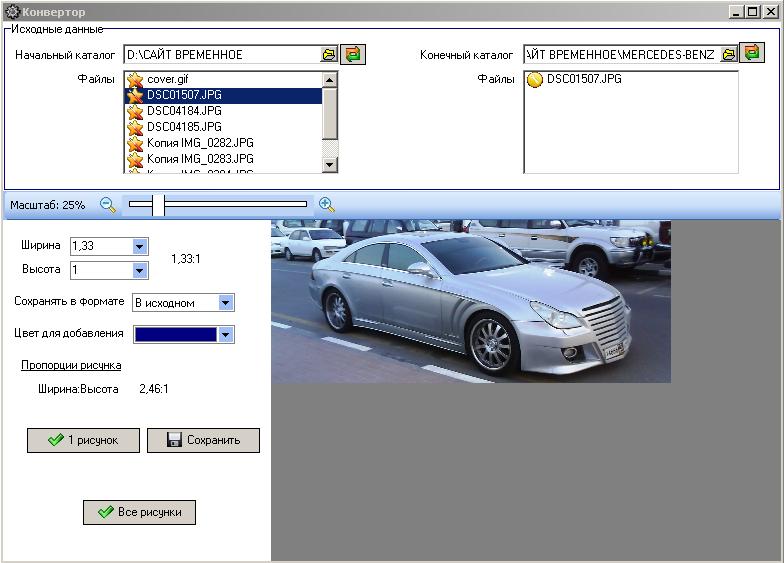Image resolution: width=784 pixels, height=563 pixels.
Task: Click the Масштаб: 25% label
Action: point(48,205)
